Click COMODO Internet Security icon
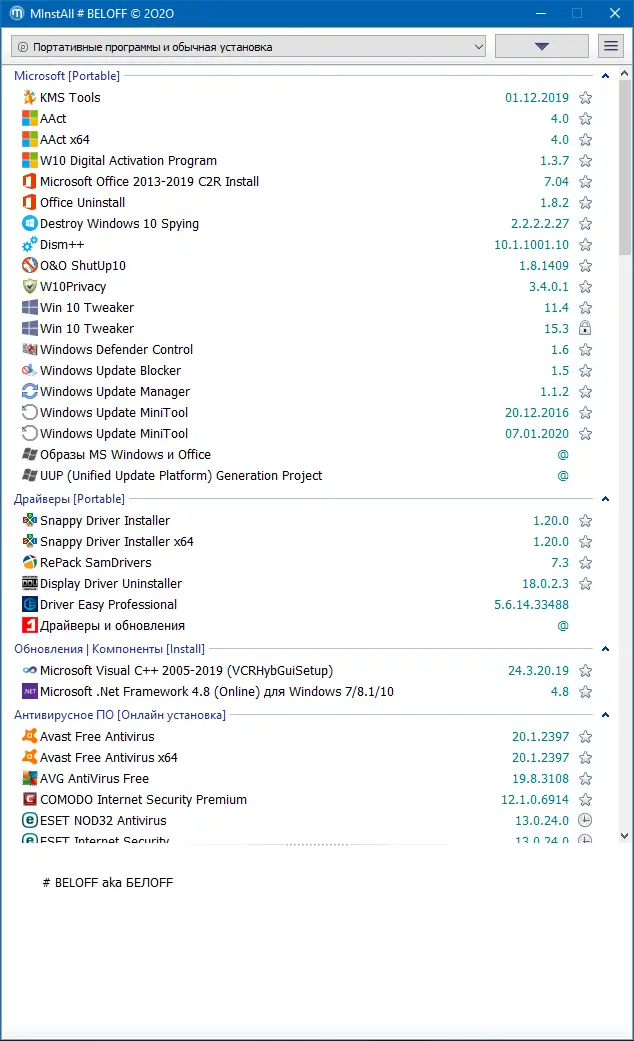Viewport: 634px width, 1041px height. tap(30, 799)
